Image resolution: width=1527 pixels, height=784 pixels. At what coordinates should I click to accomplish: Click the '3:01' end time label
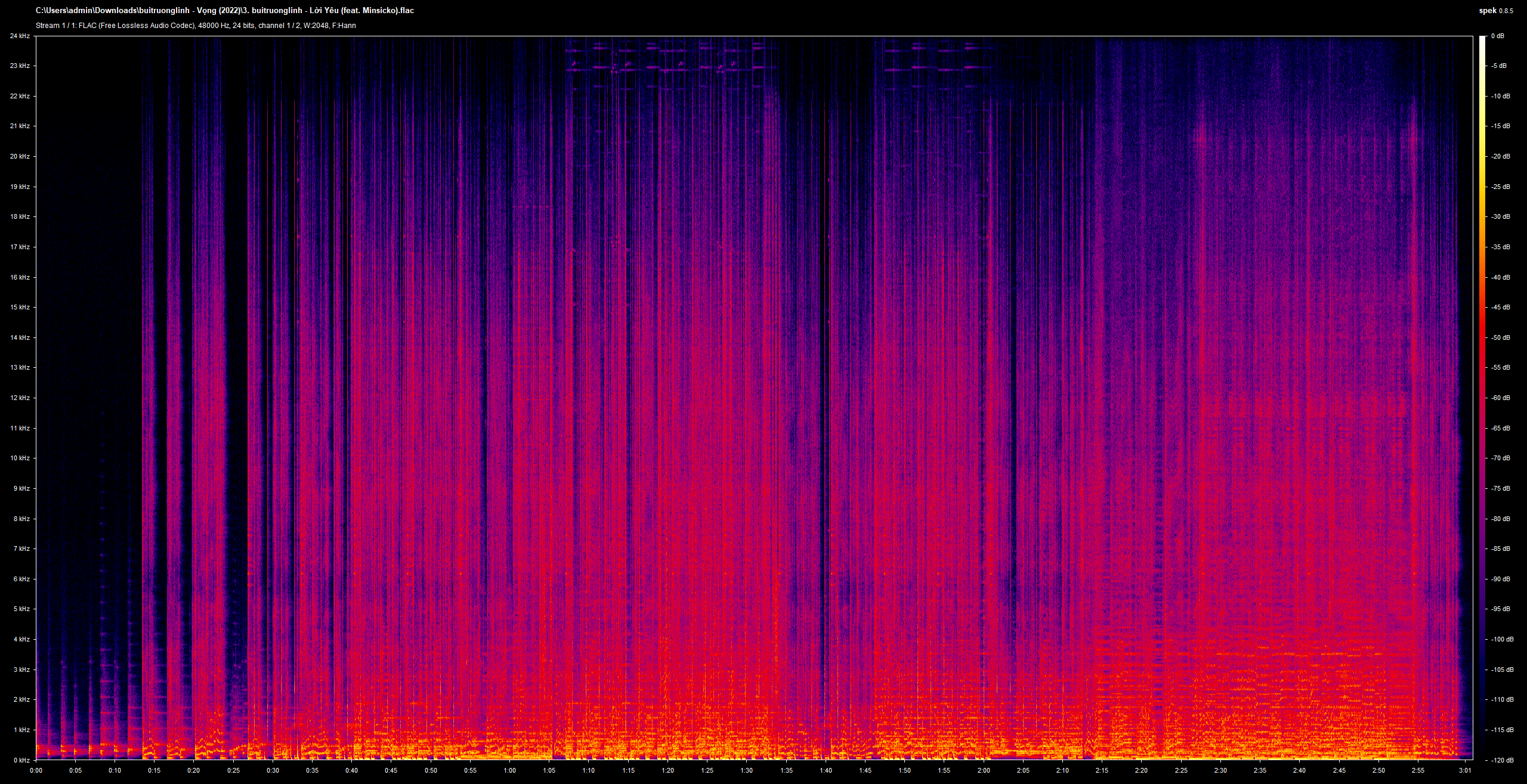click(1466, 770)
